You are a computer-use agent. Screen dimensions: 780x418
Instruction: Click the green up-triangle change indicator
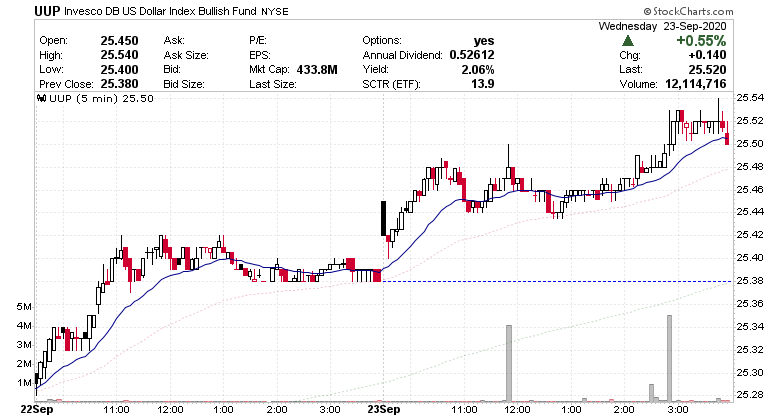(x=628, y=41)
